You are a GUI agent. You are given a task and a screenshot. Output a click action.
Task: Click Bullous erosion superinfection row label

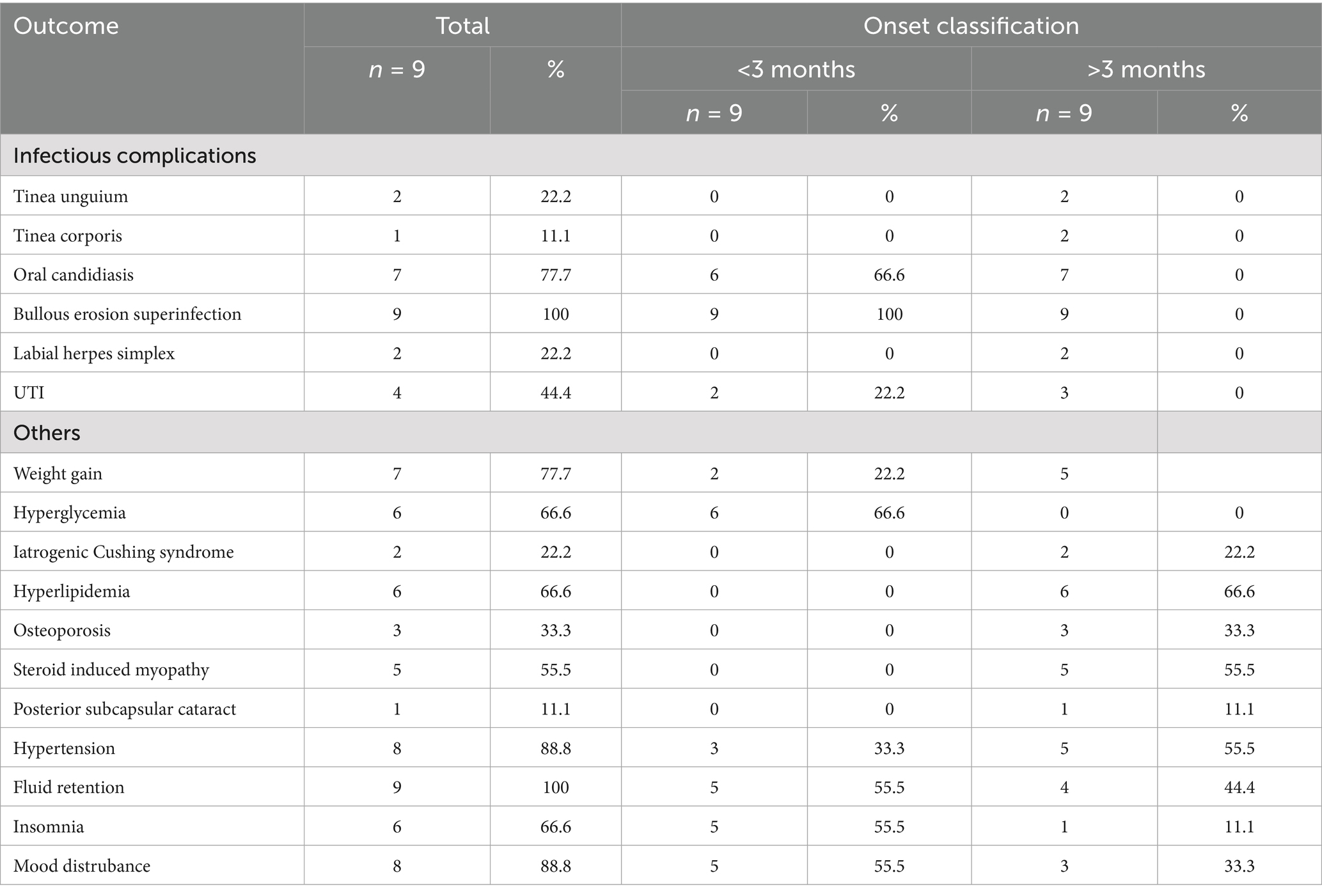pyautogui.click(x=127, y=314)
